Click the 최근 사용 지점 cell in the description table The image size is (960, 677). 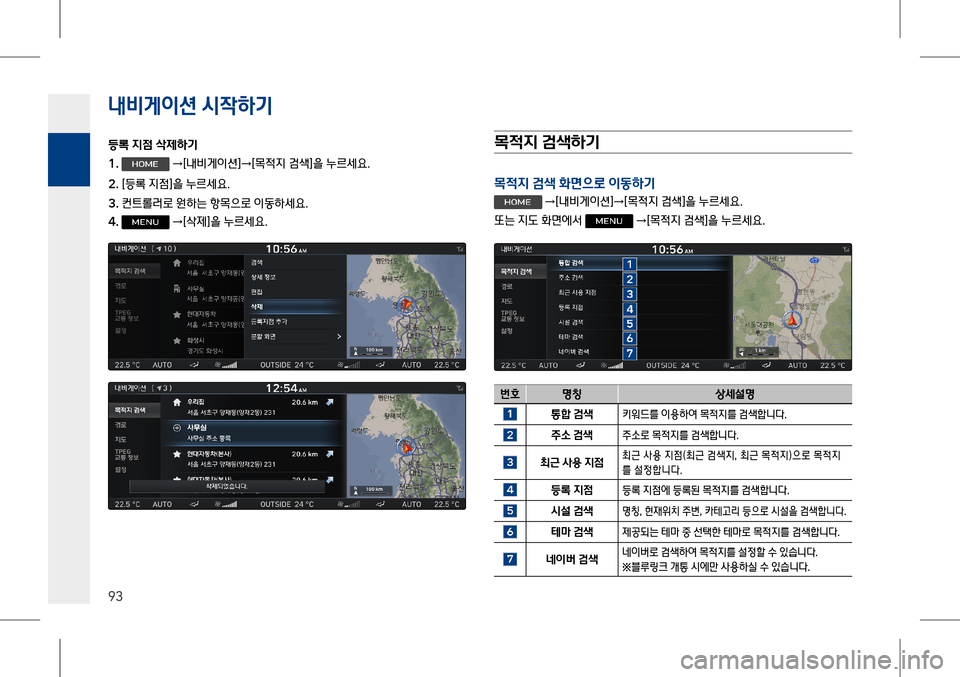click(572, 463)
